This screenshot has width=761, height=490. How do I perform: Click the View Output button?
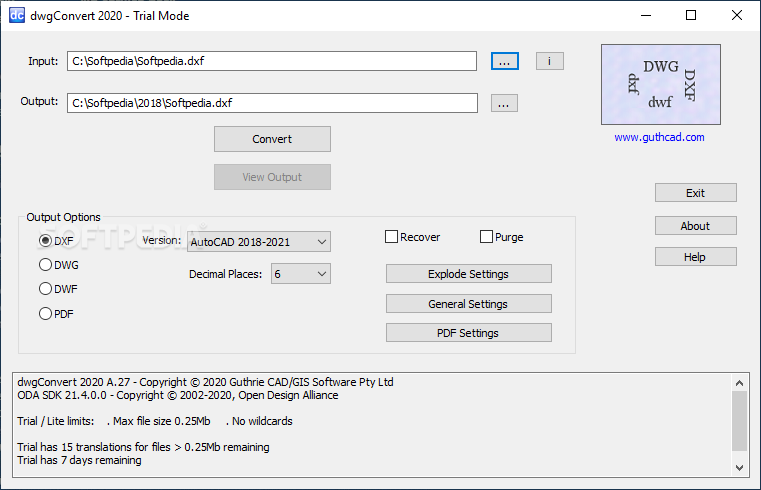coord(272,177)
